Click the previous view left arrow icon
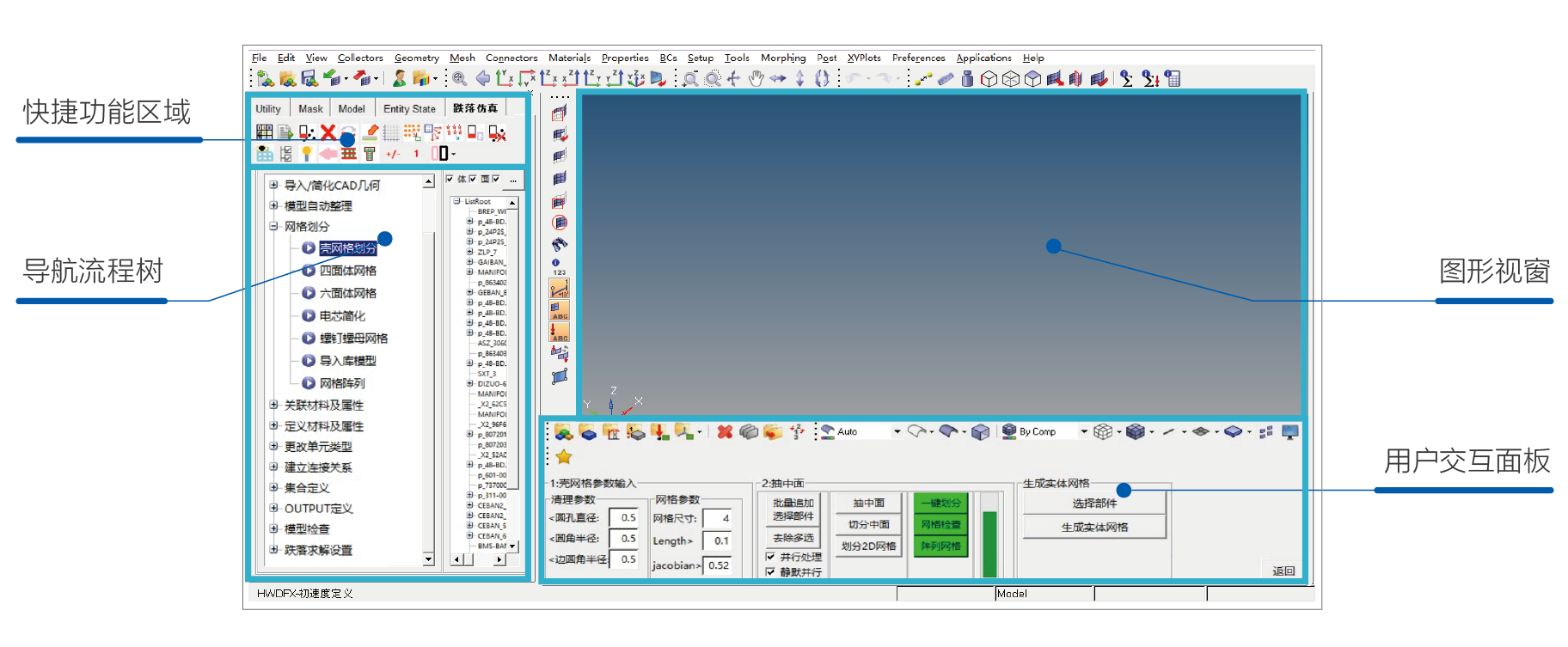1568x647 pixels. pyautogui.click(x=483, y=79)
